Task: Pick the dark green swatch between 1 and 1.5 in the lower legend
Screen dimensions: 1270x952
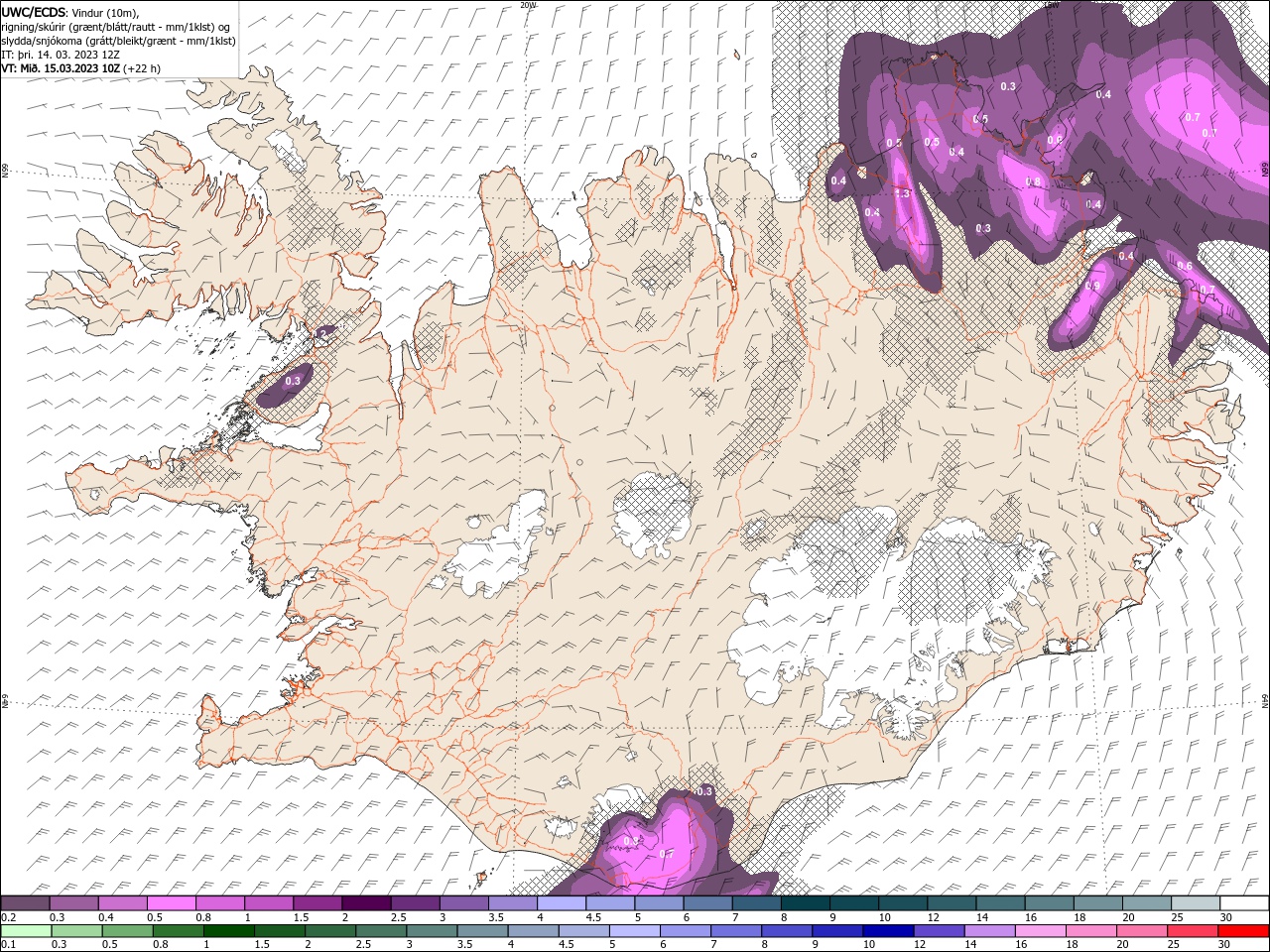Action: (x=228, y=931)
